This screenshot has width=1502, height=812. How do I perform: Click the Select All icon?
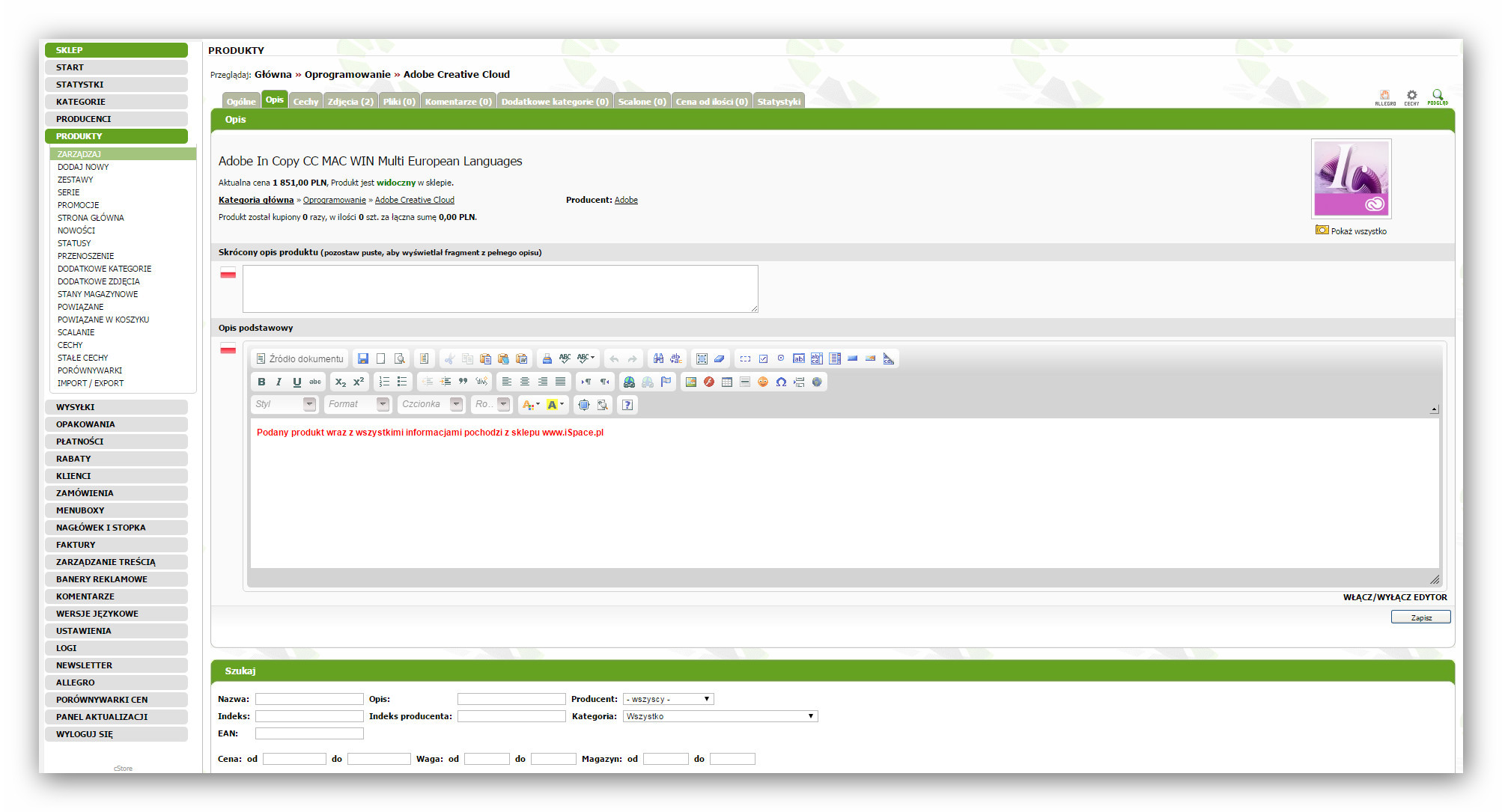pos(702,358)
